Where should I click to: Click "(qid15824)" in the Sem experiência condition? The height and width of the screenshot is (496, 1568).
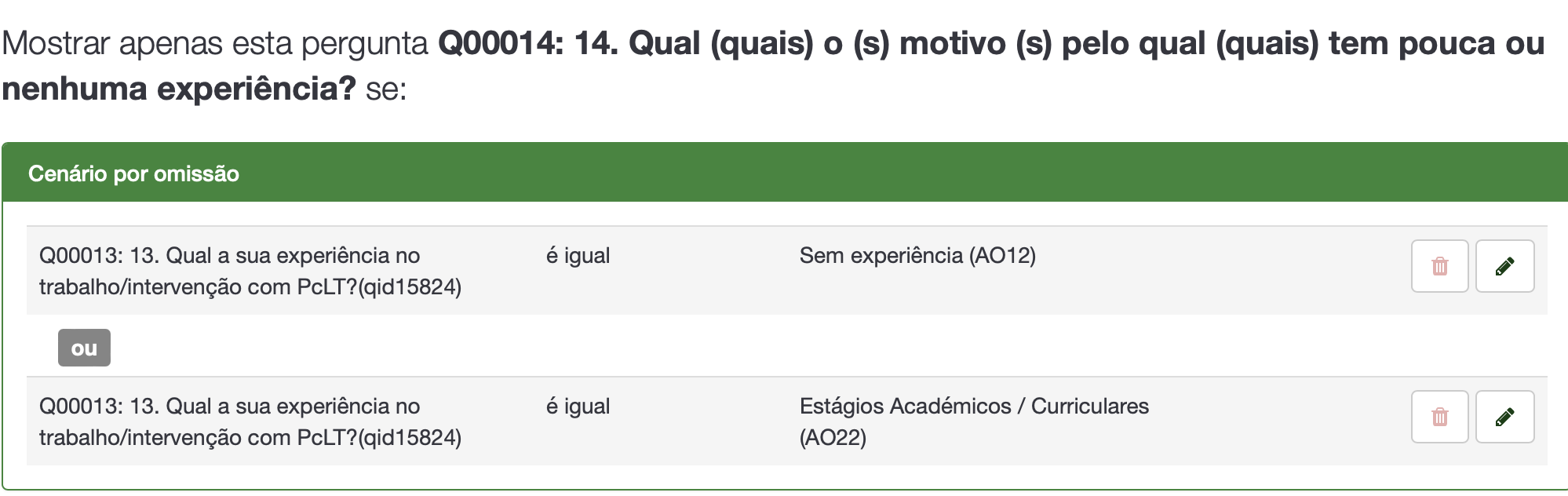pyautogui.click(x=410, y=287)
